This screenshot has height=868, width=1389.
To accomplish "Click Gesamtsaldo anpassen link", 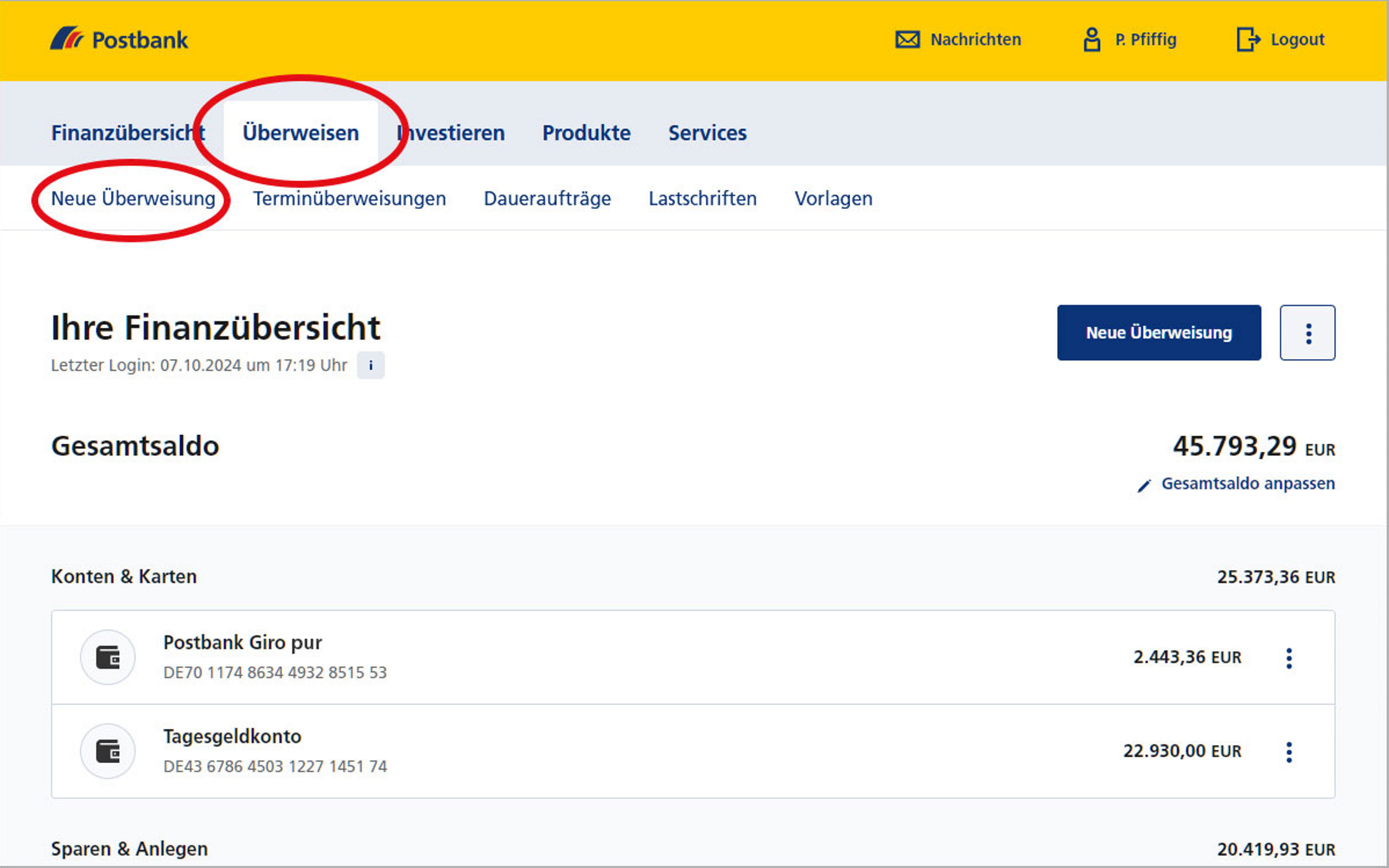I will click(x=1248, y=483).
